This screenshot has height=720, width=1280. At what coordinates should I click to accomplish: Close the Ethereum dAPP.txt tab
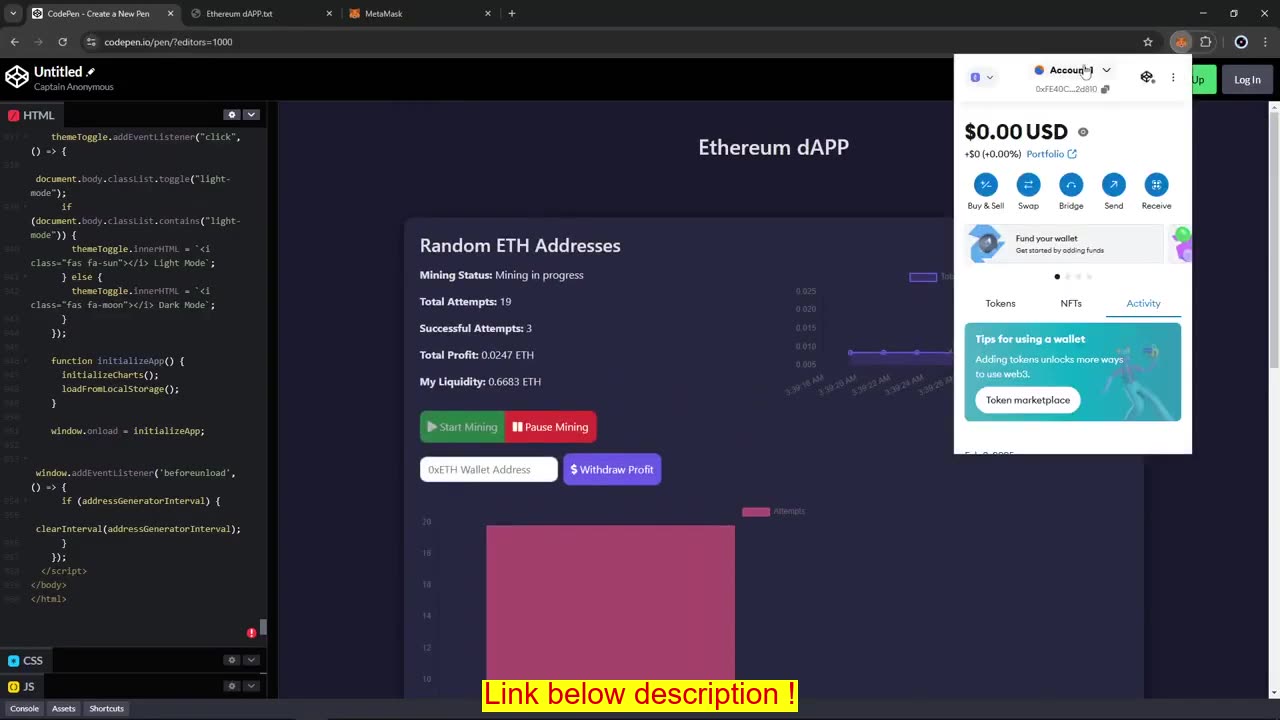point(330,14)
